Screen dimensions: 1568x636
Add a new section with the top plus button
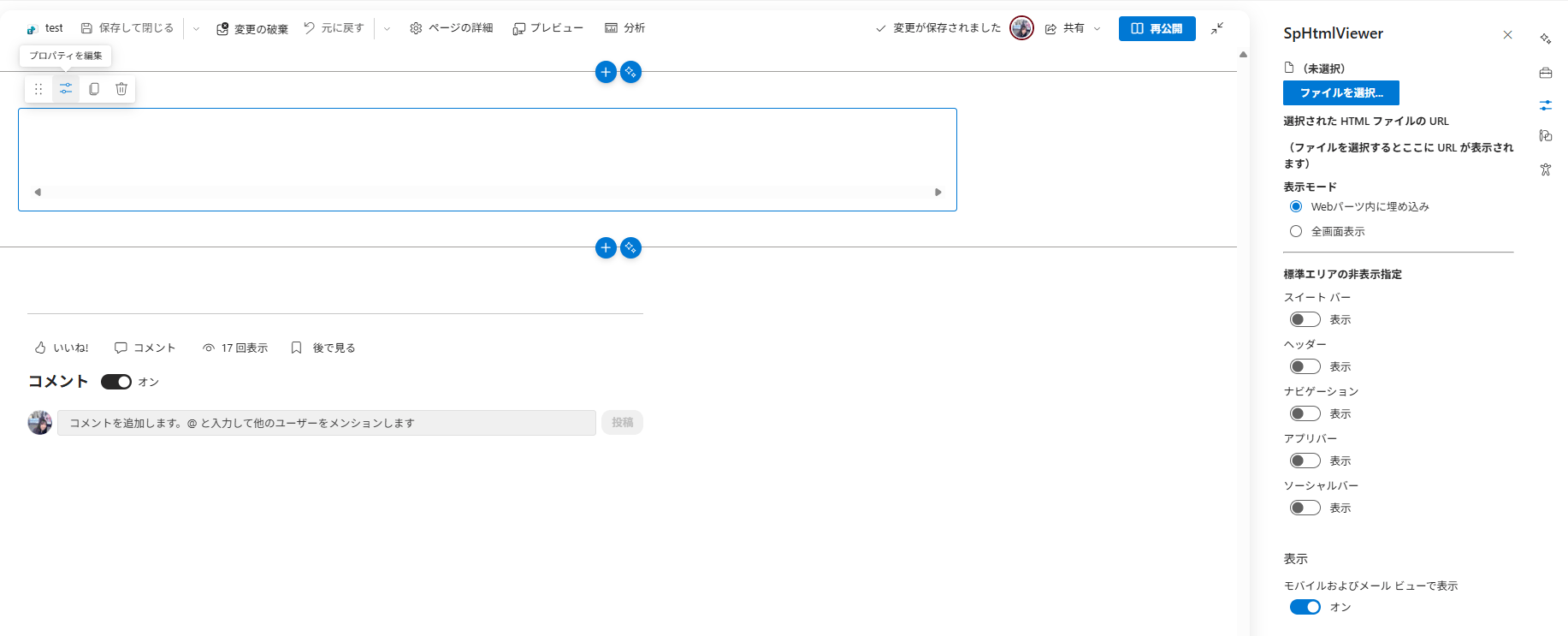coord(606,72)
